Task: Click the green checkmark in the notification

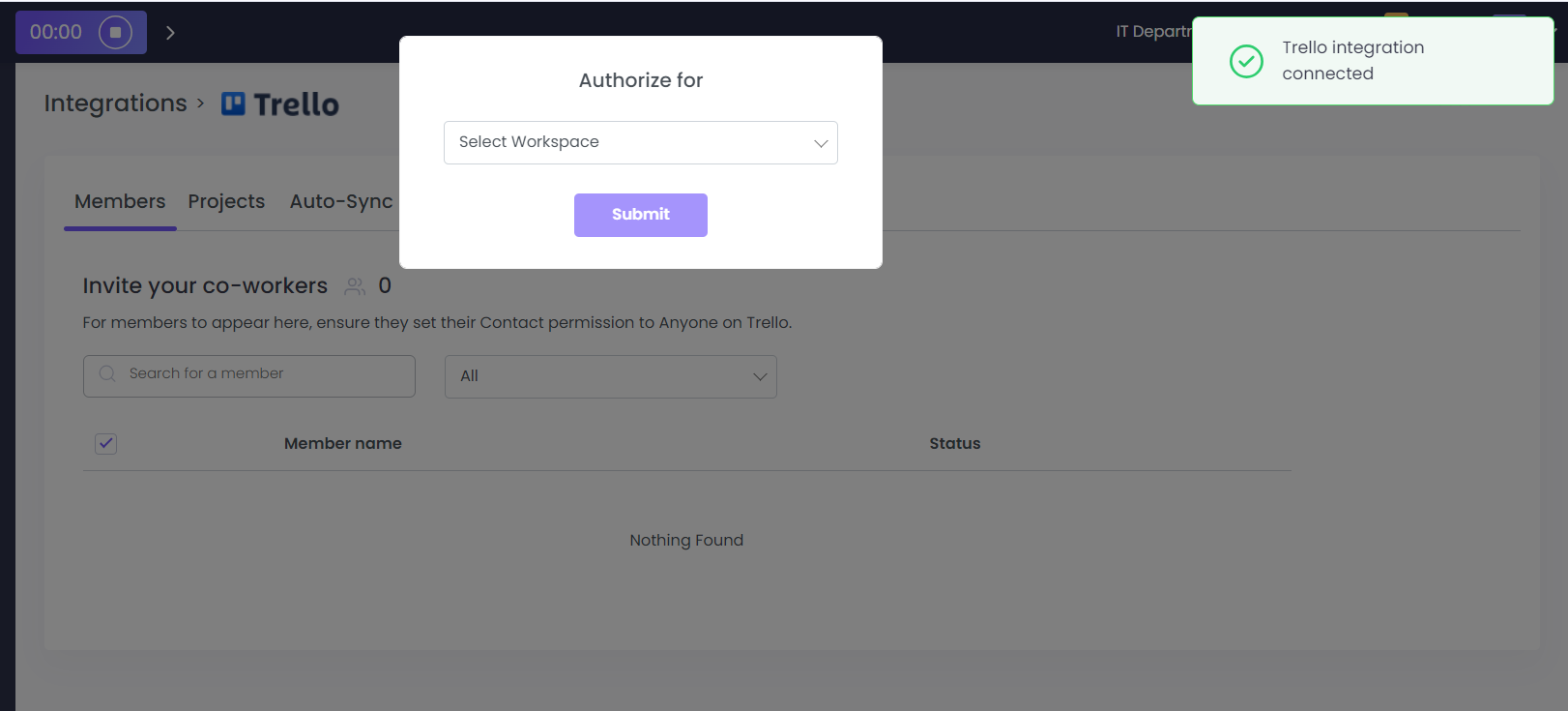Action: click(x=1246, y=61)
